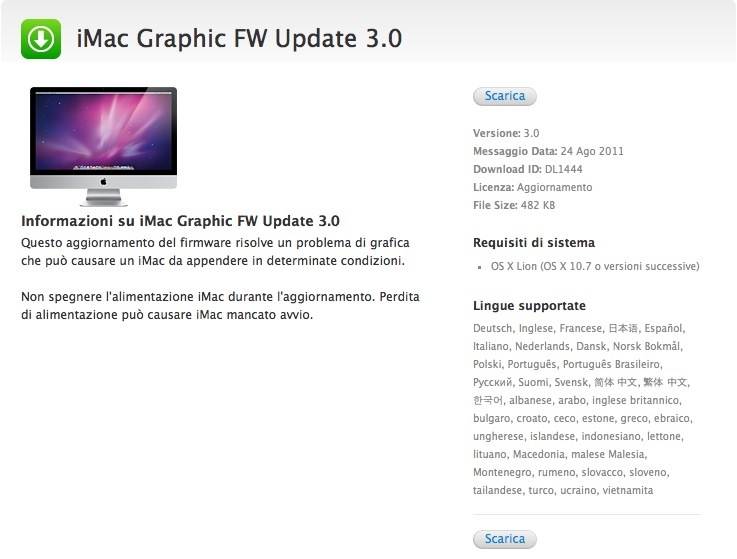Click the iMac stand in product image
Viewport: 737px width, 559px height.
coord(103,197)
